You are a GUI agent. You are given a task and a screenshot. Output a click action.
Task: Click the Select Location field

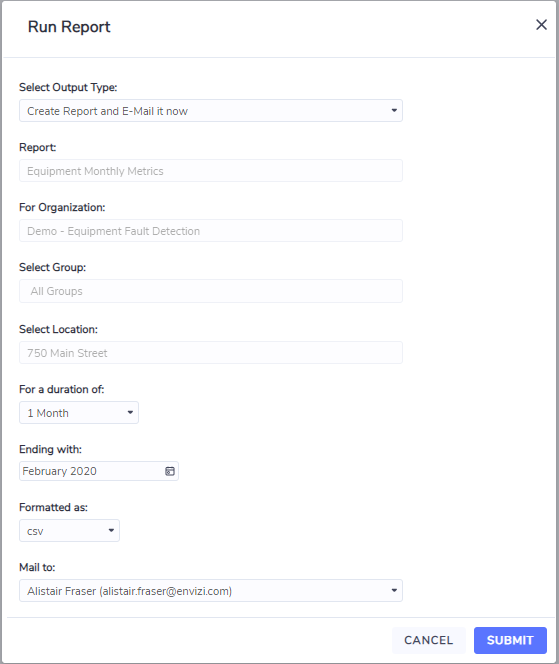click(x=210, y=353)
